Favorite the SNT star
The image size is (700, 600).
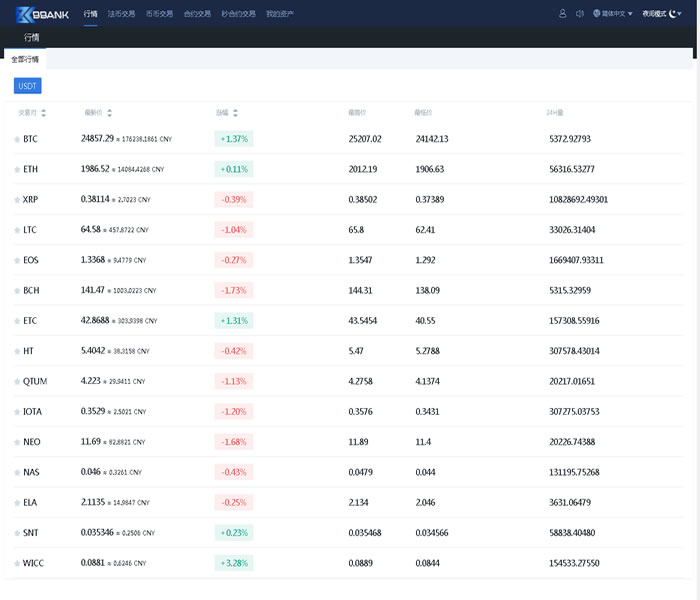point(17,533)
